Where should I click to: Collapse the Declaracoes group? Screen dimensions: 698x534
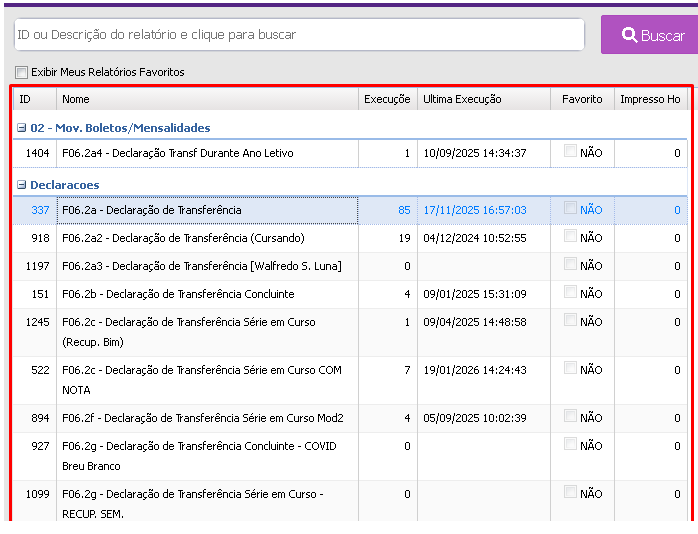[22, 185]
